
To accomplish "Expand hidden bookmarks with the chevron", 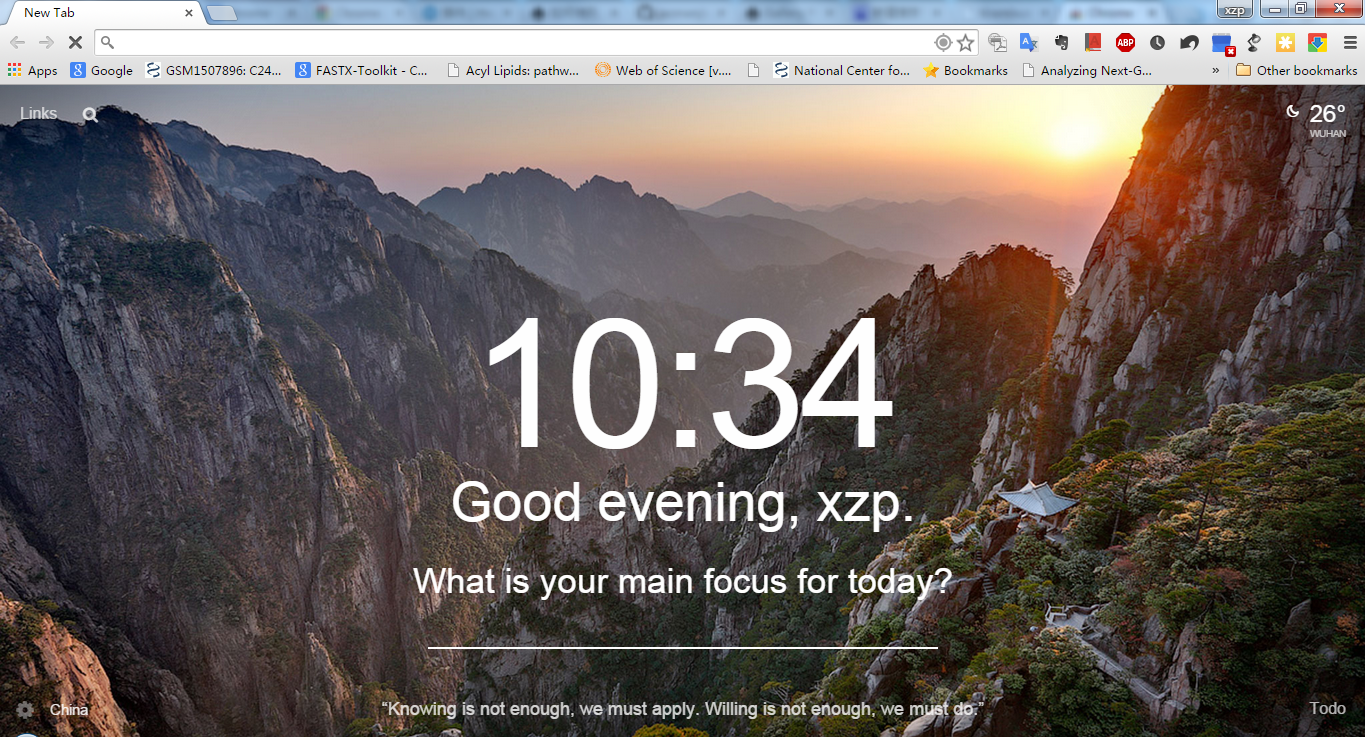I will point(1215,71).
